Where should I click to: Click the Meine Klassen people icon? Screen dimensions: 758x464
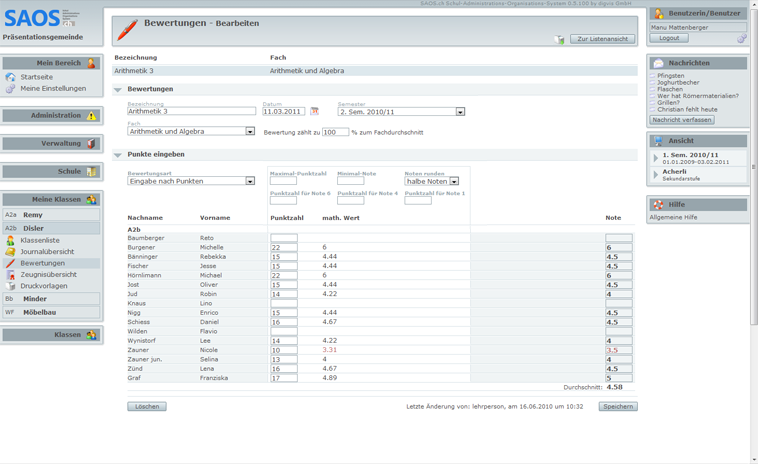coord(91,199)
